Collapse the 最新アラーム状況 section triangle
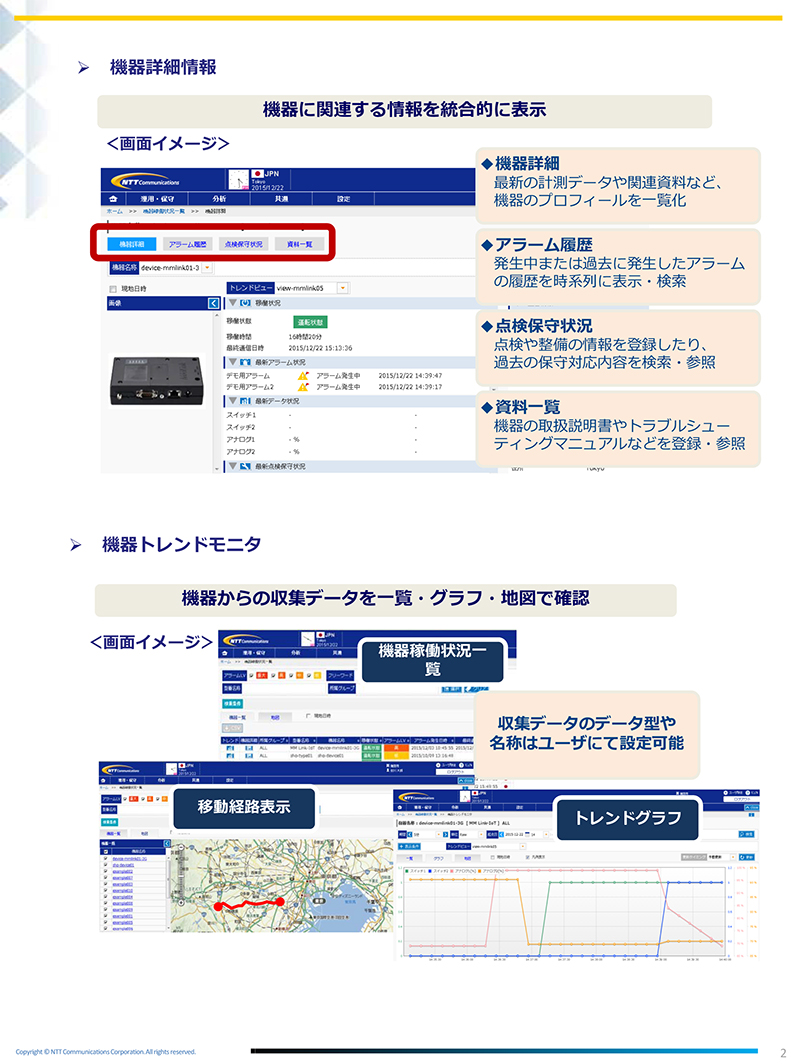The image size is (800, 1064). [233, 362]
